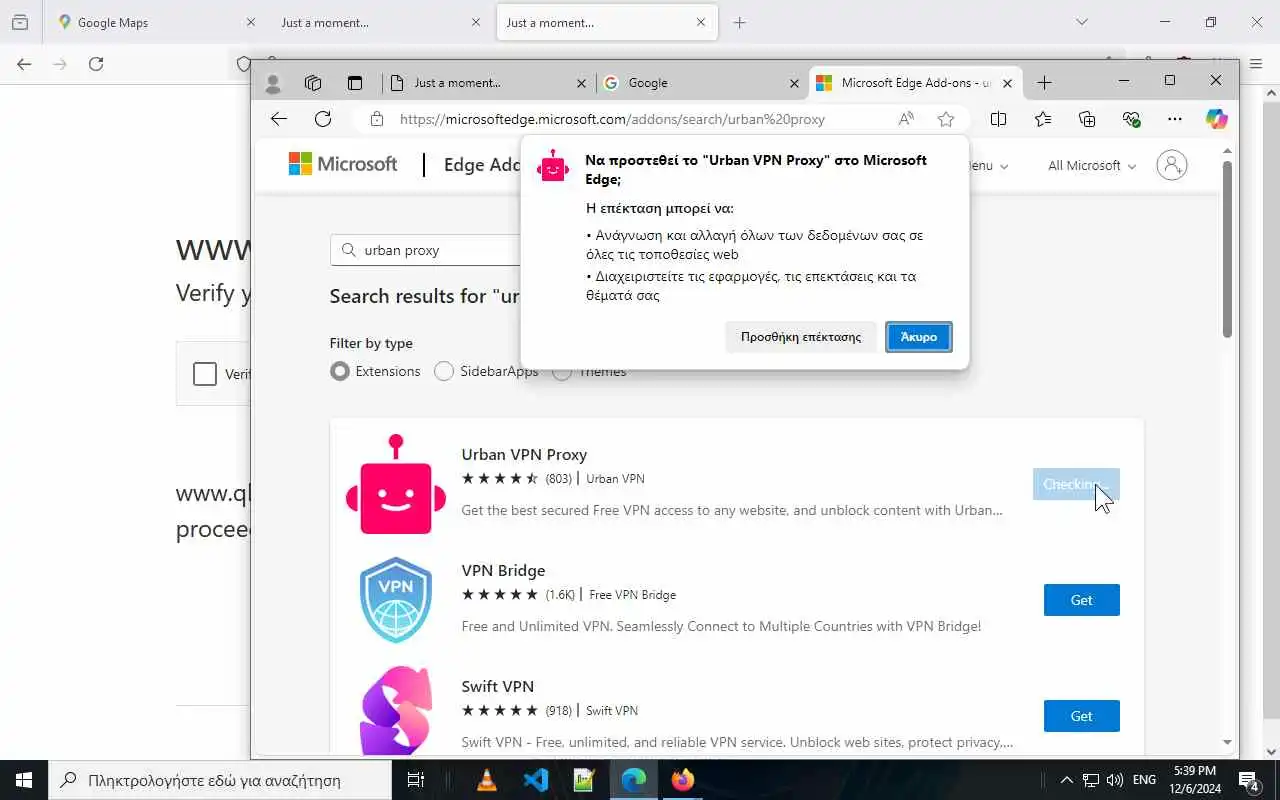Click the Microsoft account sign-in icon

pos(1172,165)
